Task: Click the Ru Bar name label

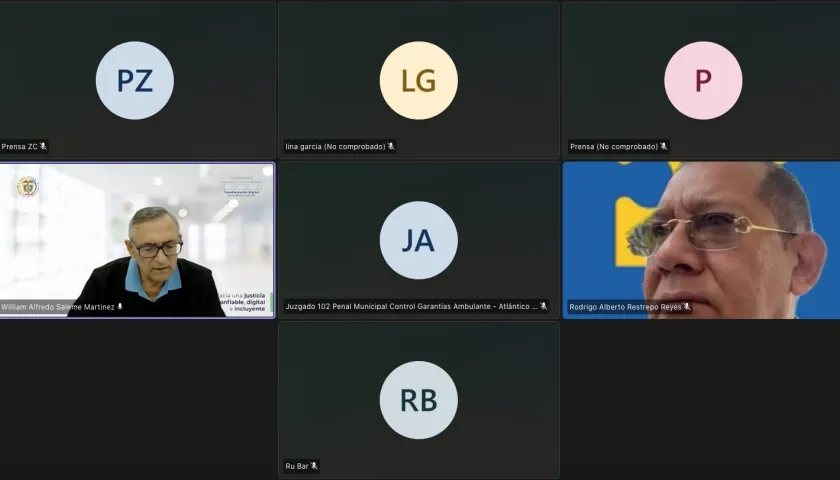Action: tap(297, 466)
